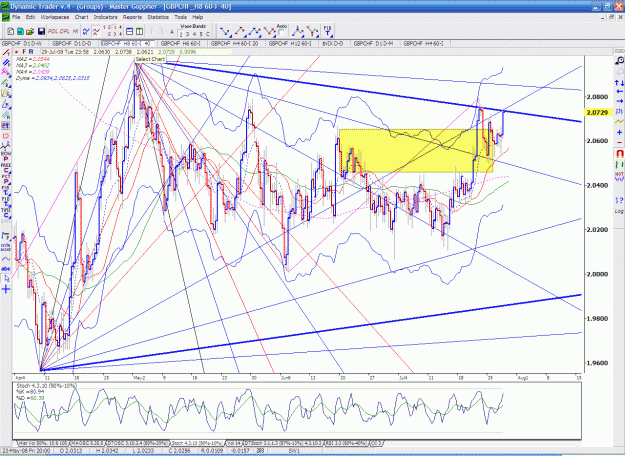Click the new chart document icon
Image resolution: width=625 pixels, height=456 pixels.
11,31
